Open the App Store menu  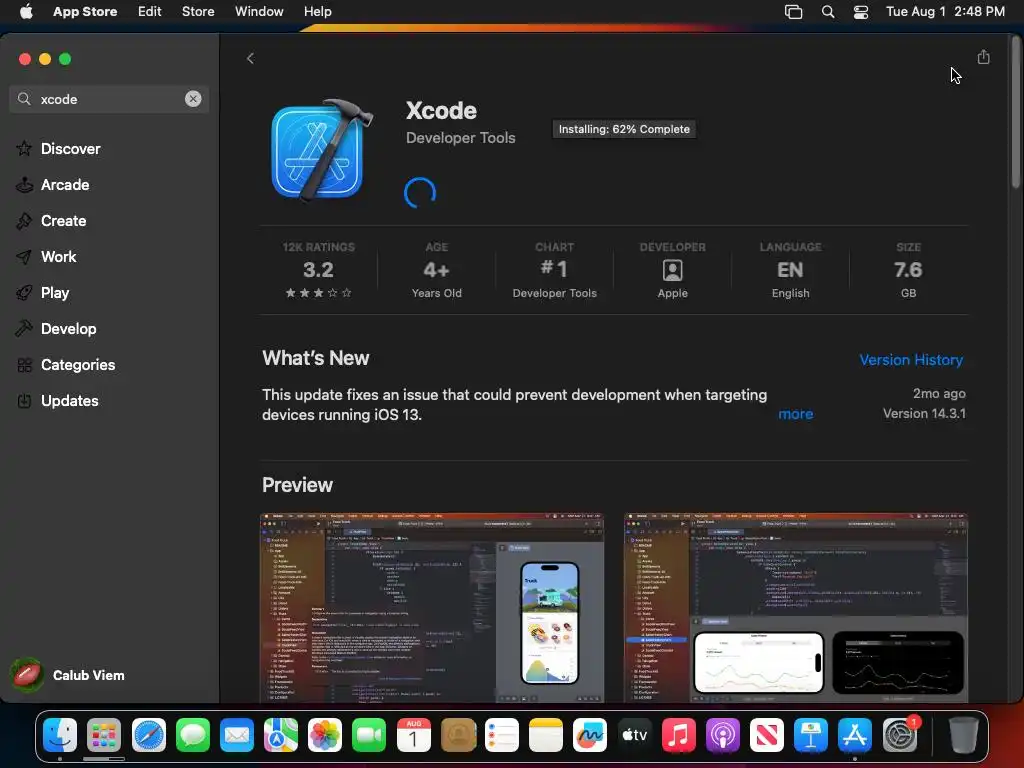pos(85,12)
